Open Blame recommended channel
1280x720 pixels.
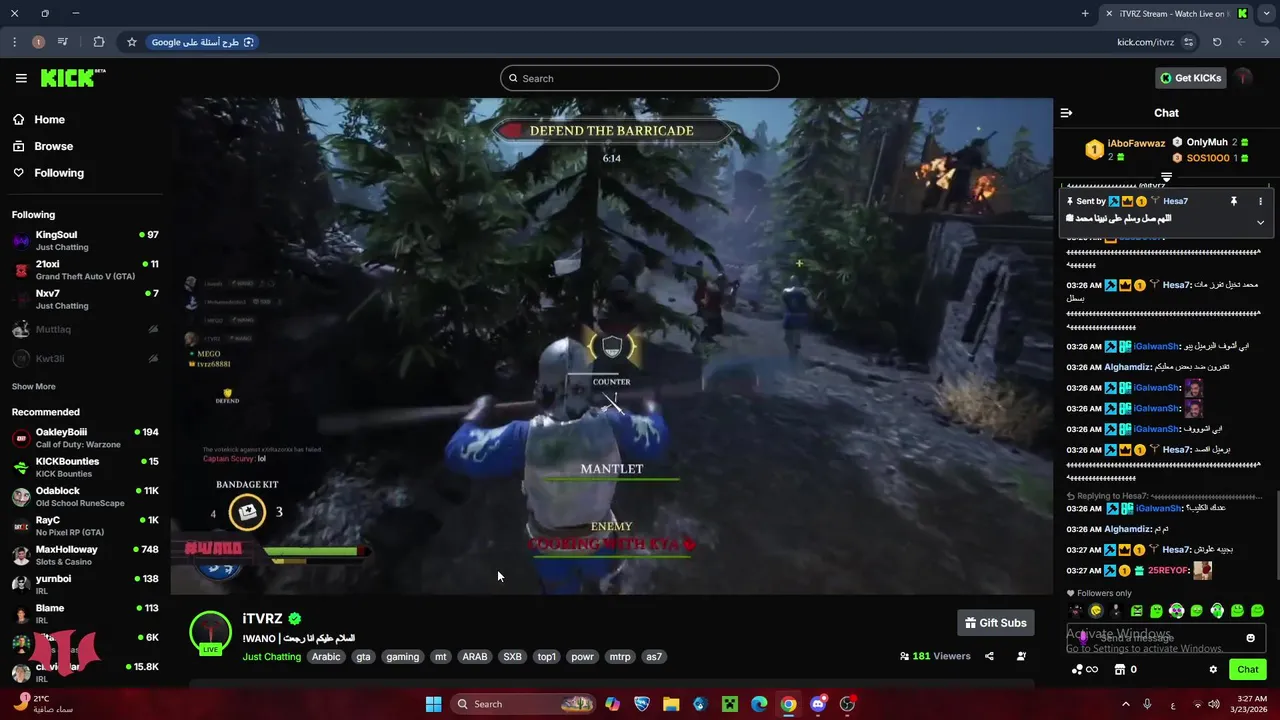coord(85,614)
